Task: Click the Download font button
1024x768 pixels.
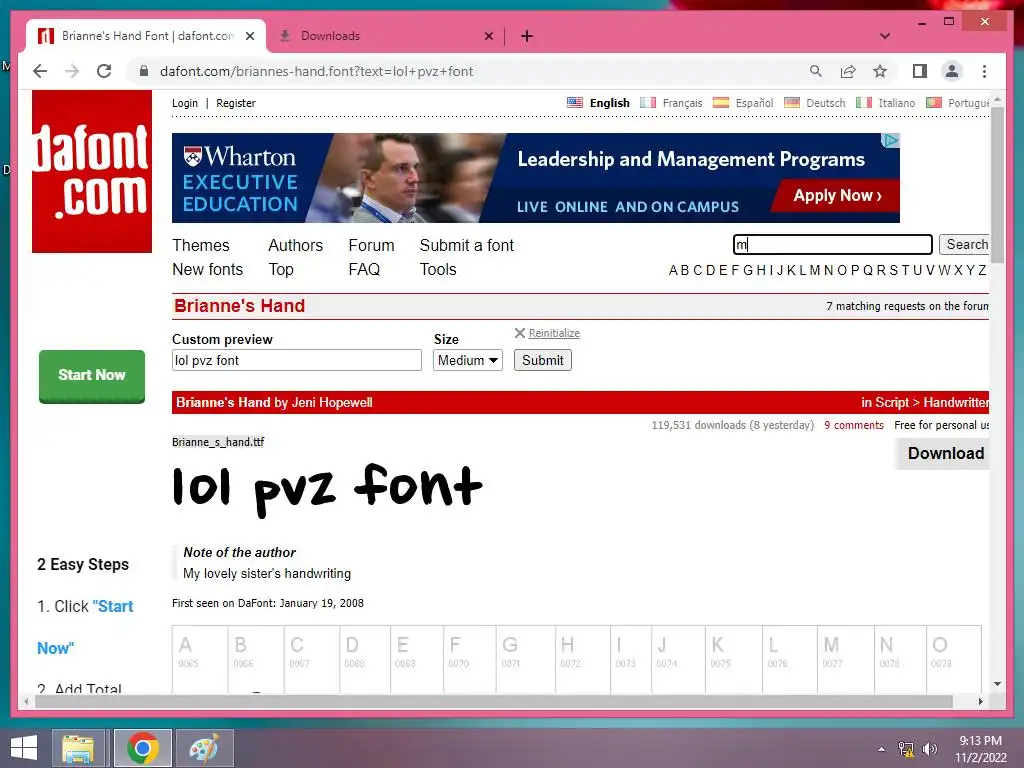Action: pos(942,453)
